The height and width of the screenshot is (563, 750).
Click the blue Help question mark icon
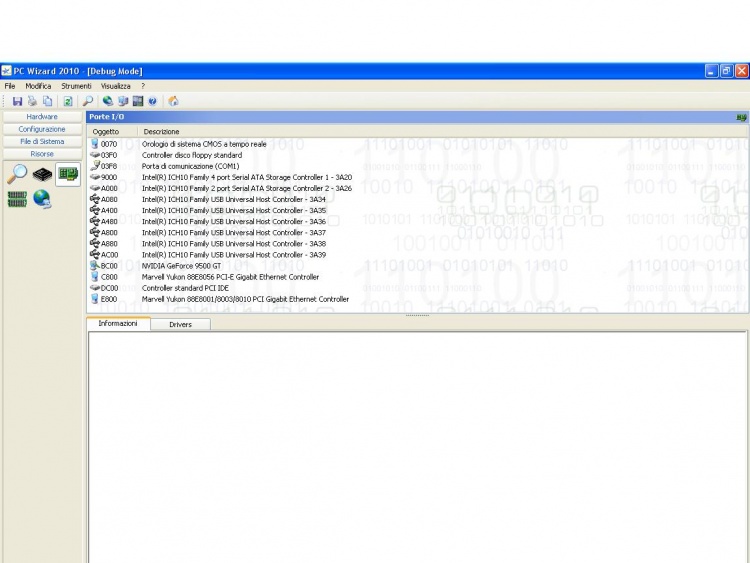click(x=152, y=101)
